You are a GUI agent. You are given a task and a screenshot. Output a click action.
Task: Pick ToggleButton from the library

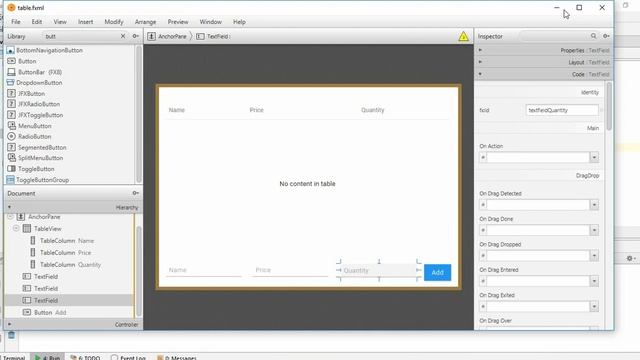click(36, 169)
